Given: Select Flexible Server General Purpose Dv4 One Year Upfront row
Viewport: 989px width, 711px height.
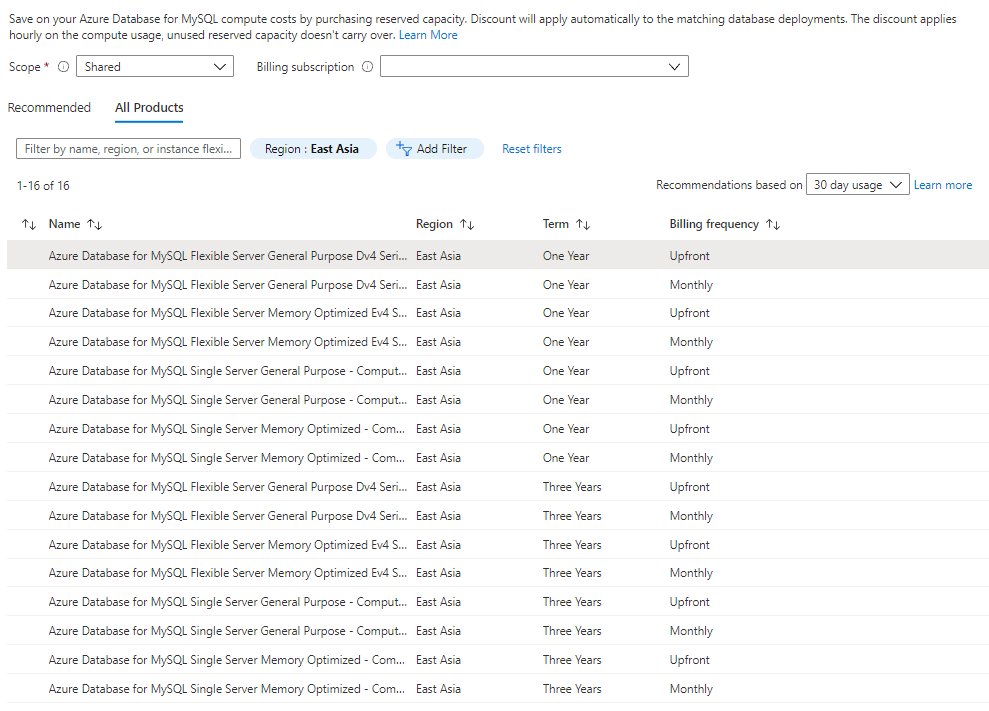Looking at the screenshot, I should 498,255.
